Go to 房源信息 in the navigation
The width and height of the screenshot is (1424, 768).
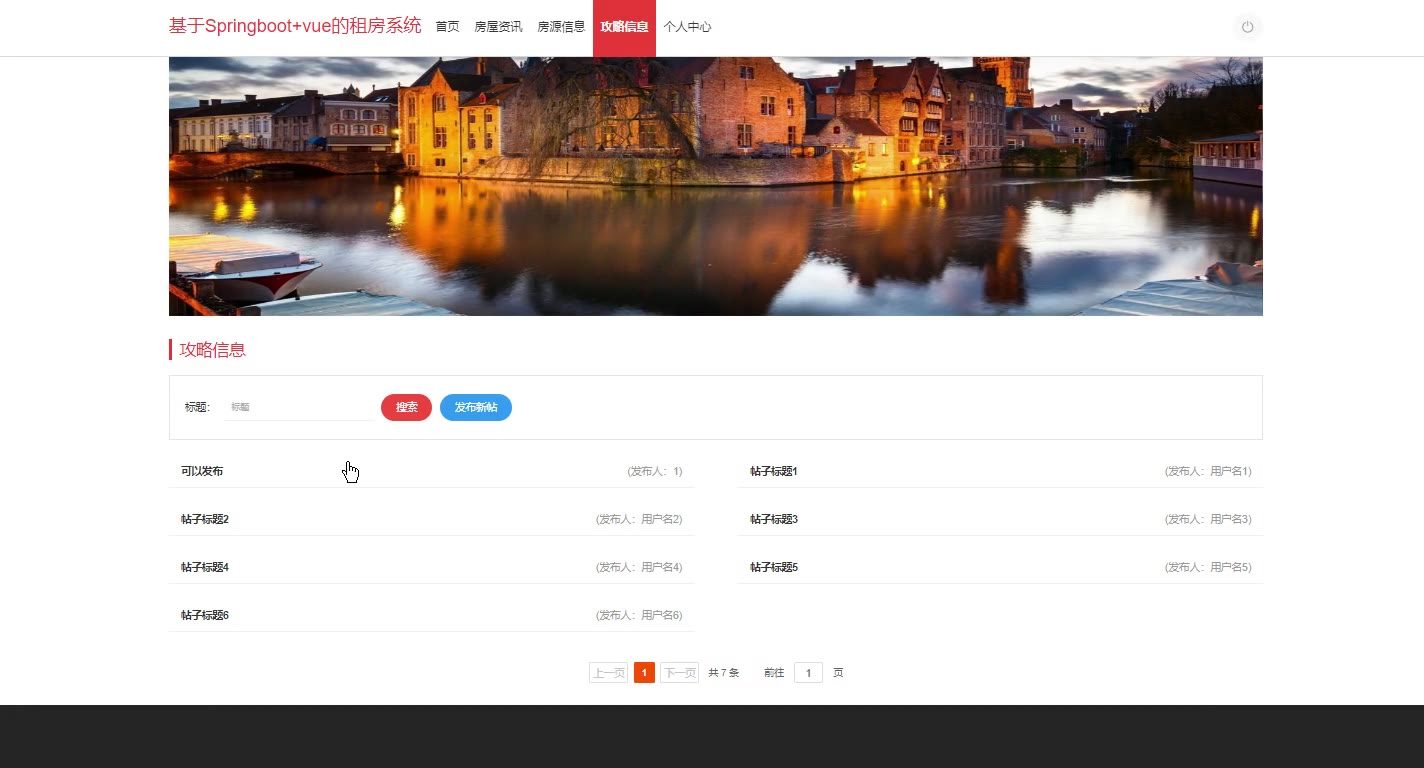pos(561,27)
